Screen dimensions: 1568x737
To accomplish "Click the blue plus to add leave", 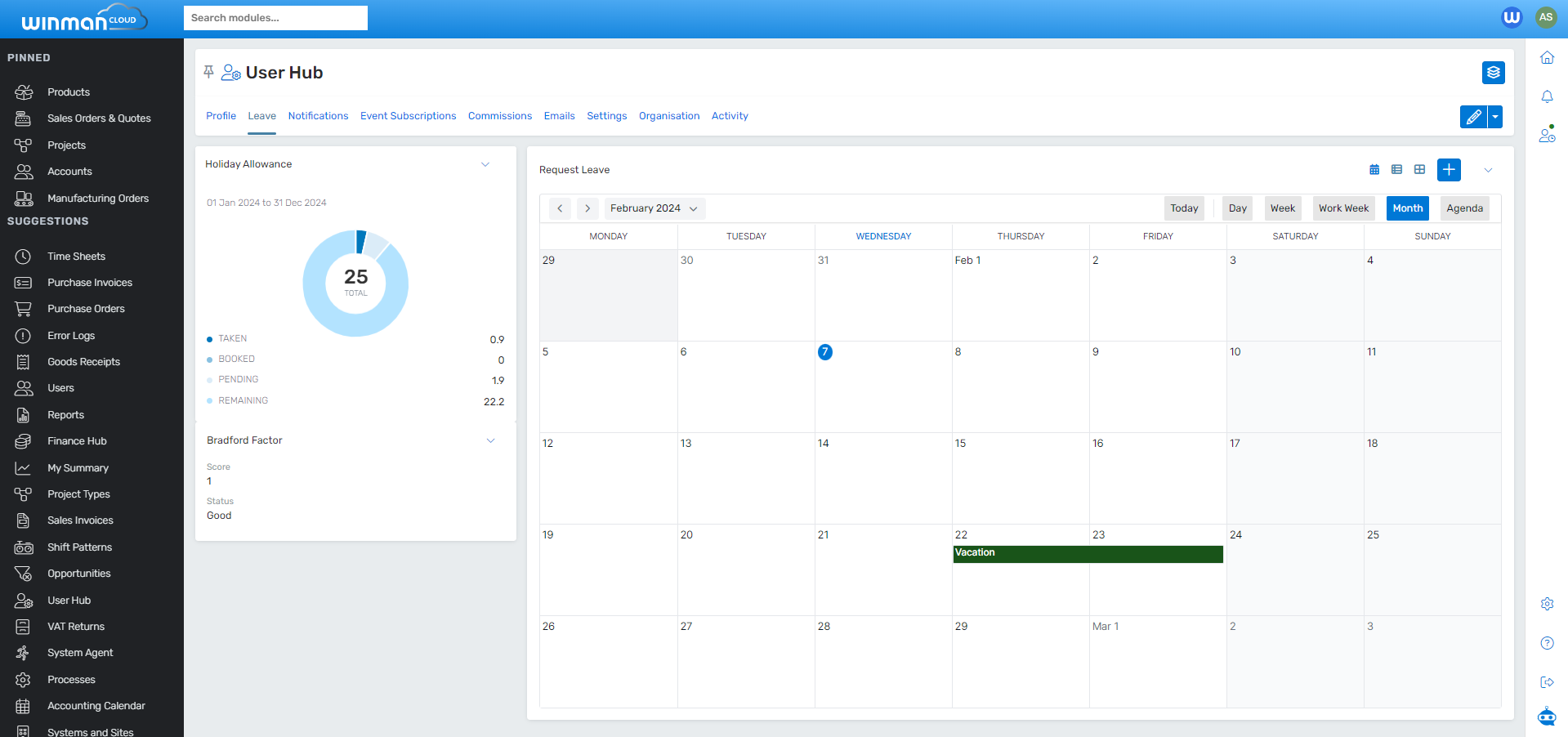I will click(x=1449, y=169).
